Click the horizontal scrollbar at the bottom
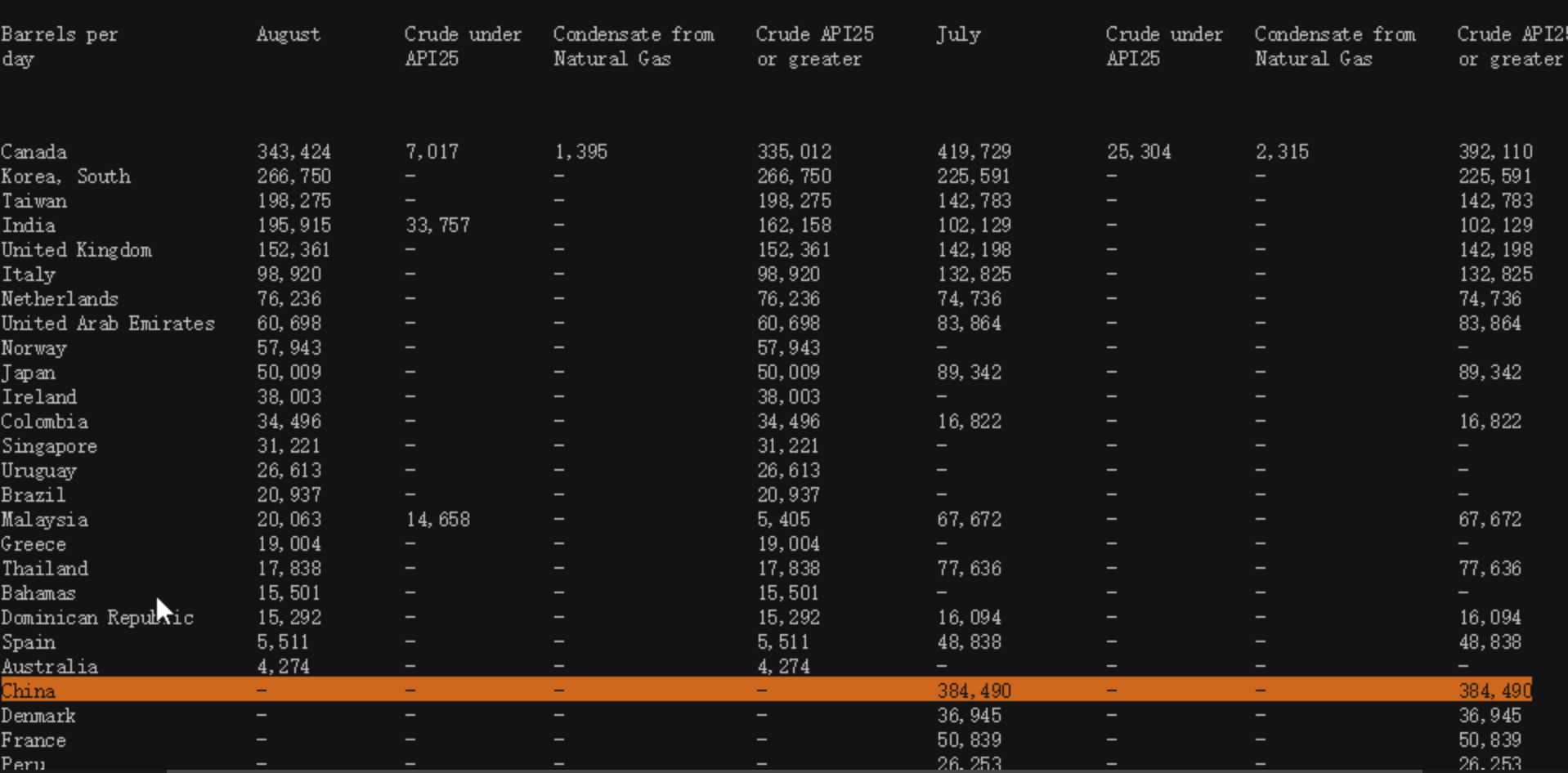Viewport: 1568px width, 773px height. point(795,771)
